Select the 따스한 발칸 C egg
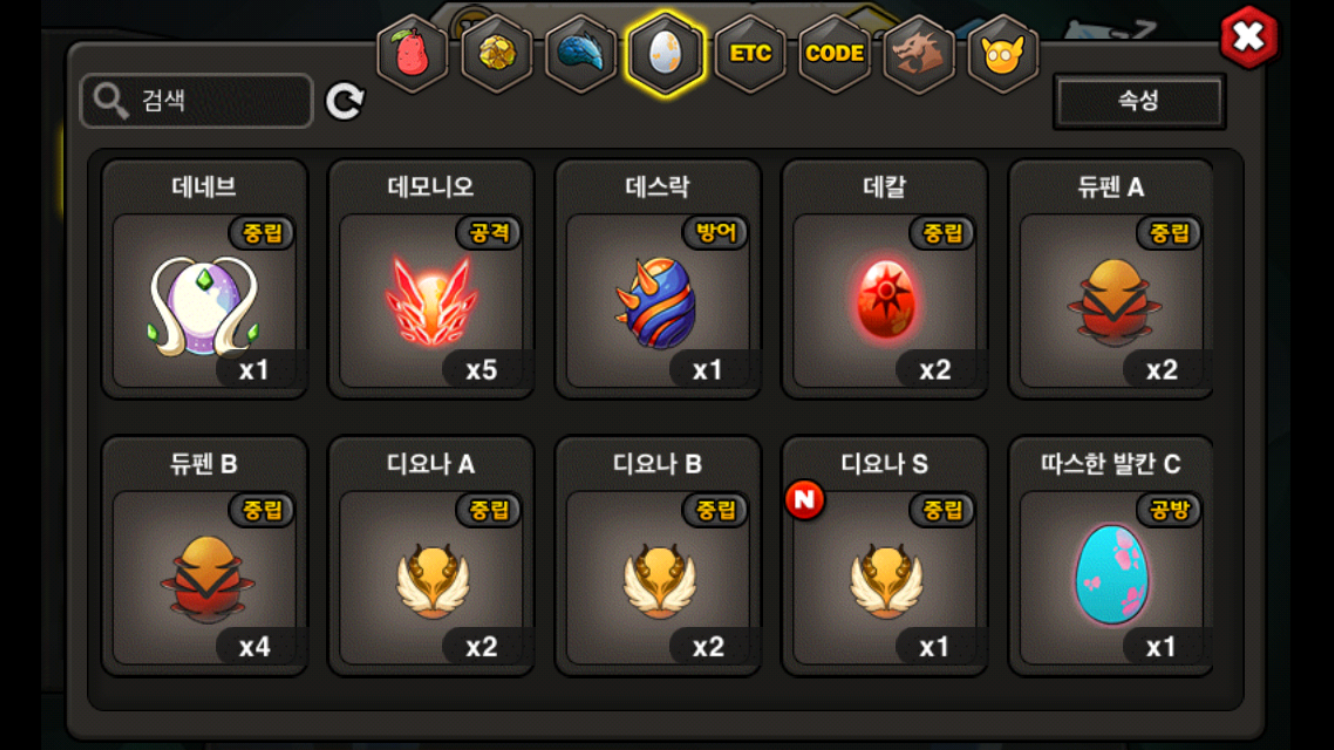The height and width of the screenshot is (750, 1334). point(1111,556)
